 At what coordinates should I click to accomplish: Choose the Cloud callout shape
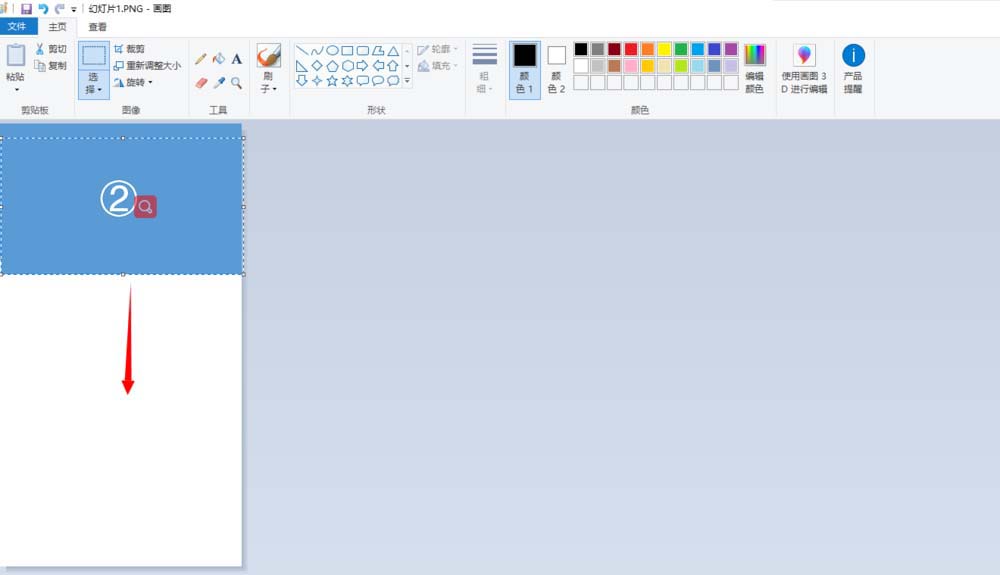393,80
